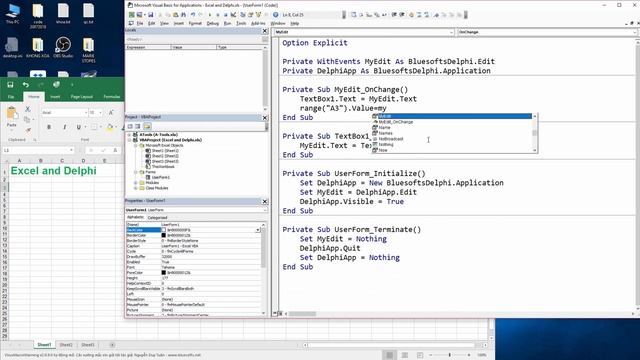Open VBA File menu
The width and height of the screenshot is (640, 360).
pos(140,24)
